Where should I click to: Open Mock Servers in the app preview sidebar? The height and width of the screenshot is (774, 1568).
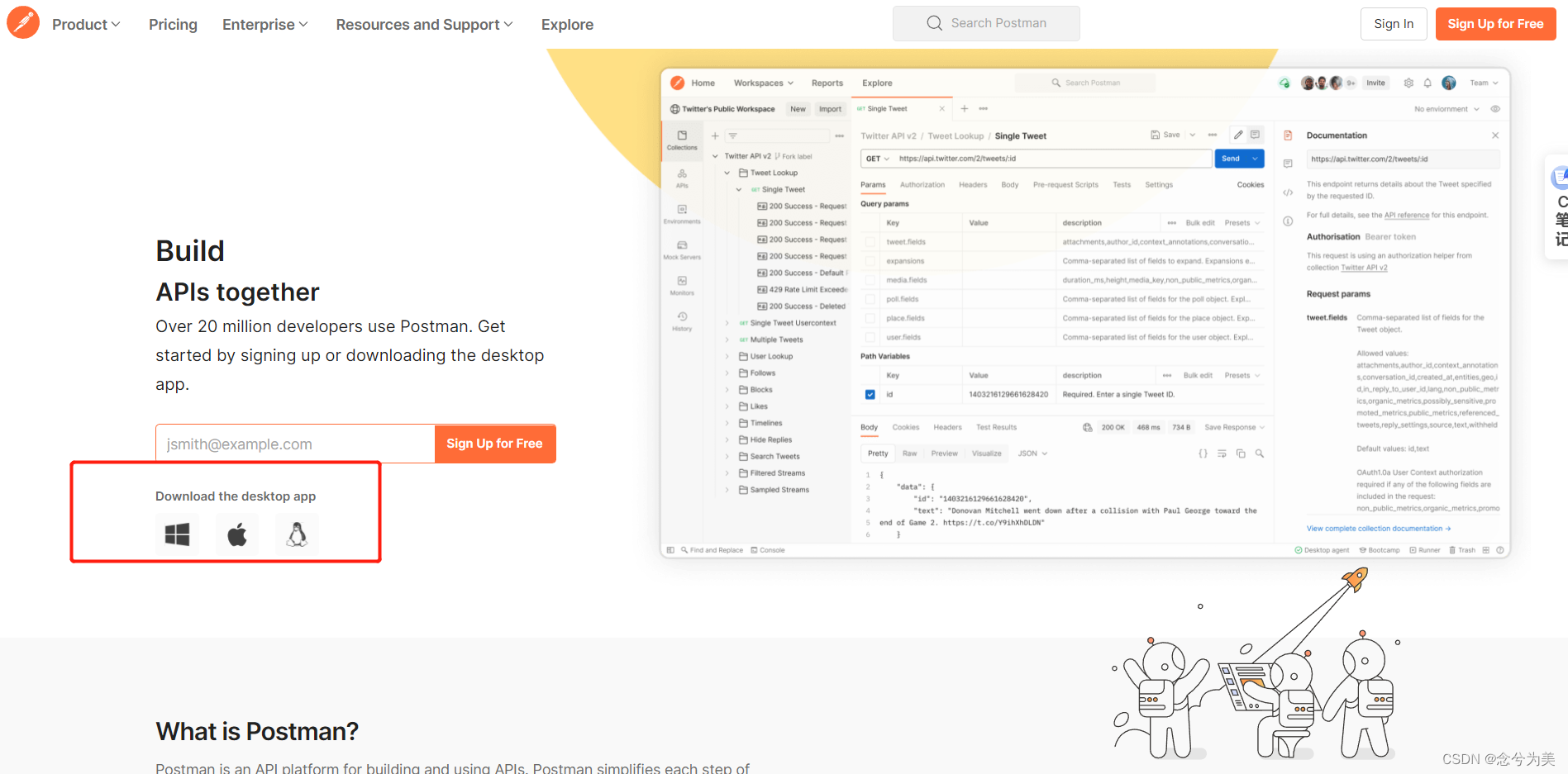pyautogui.click(x=682, y=249)
